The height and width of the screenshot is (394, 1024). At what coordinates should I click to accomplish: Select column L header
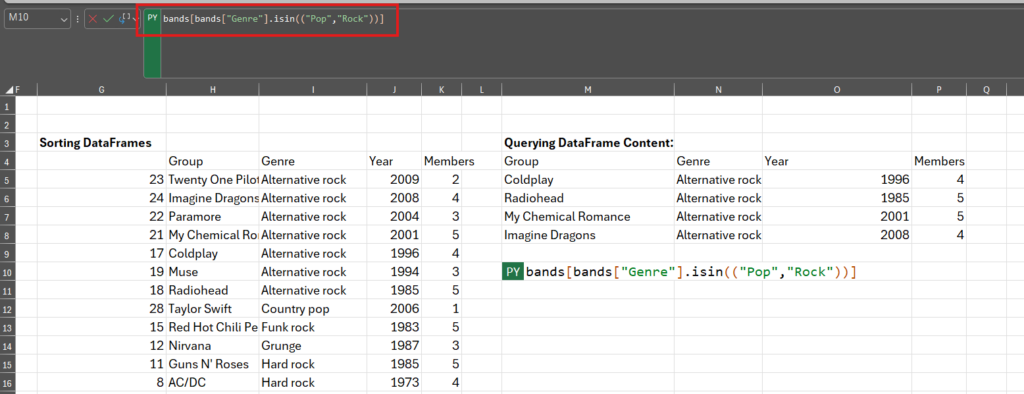click(481, 90)
